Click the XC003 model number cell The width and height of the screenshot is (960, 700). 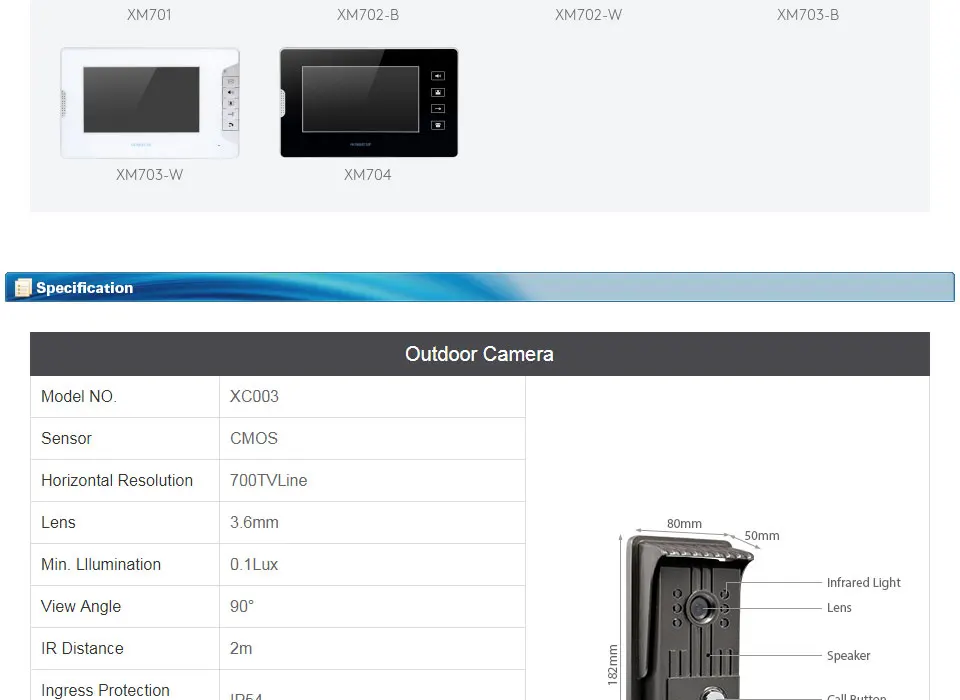coord(372,397)
